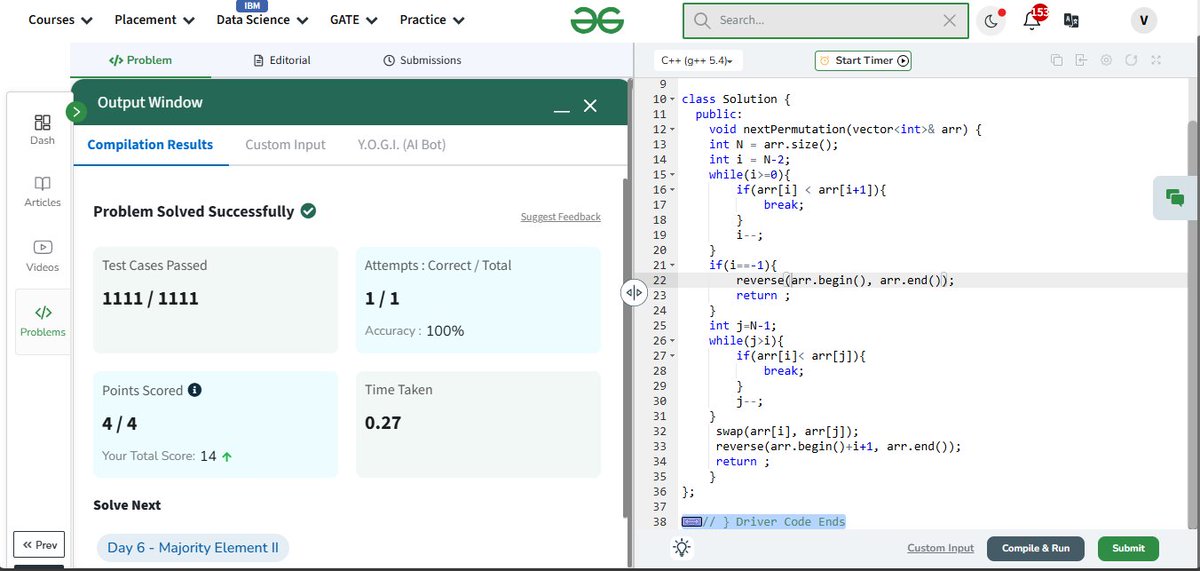Open Videos in left sidebar
1200x571 pixels.
pyautogui.click(x=42, y=256)
